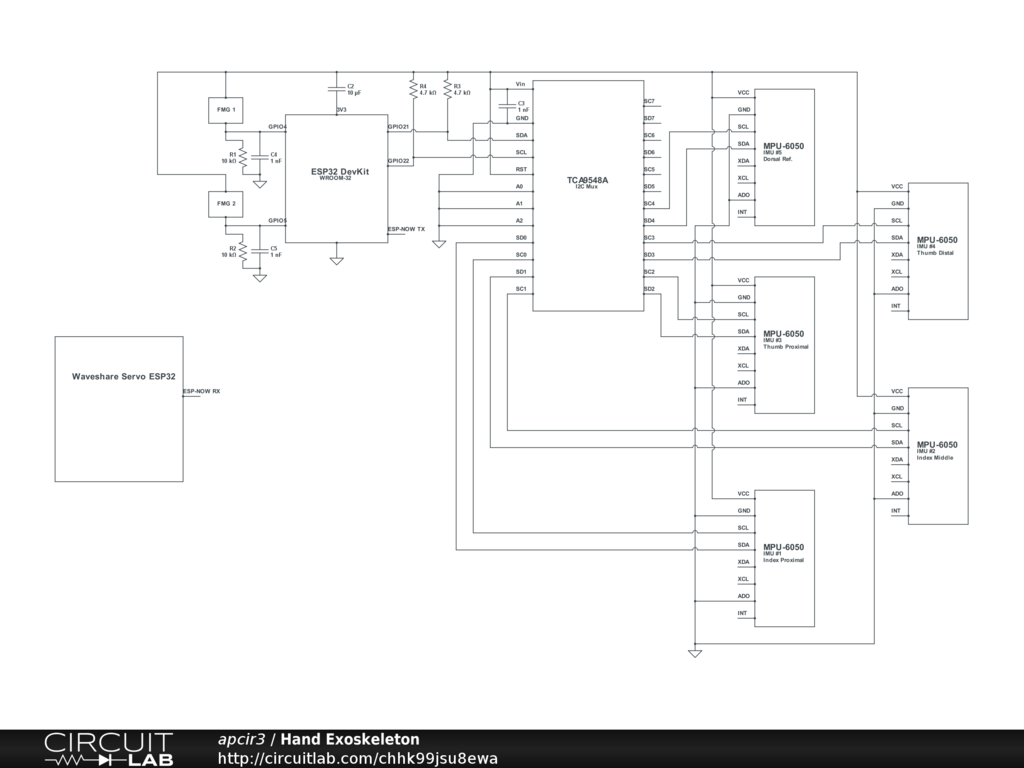Viewport: 1024px width, 768px height.
Task: Click the Vin pin on TCA9548A
Action: pyautogui.click(x=520, y=84)
